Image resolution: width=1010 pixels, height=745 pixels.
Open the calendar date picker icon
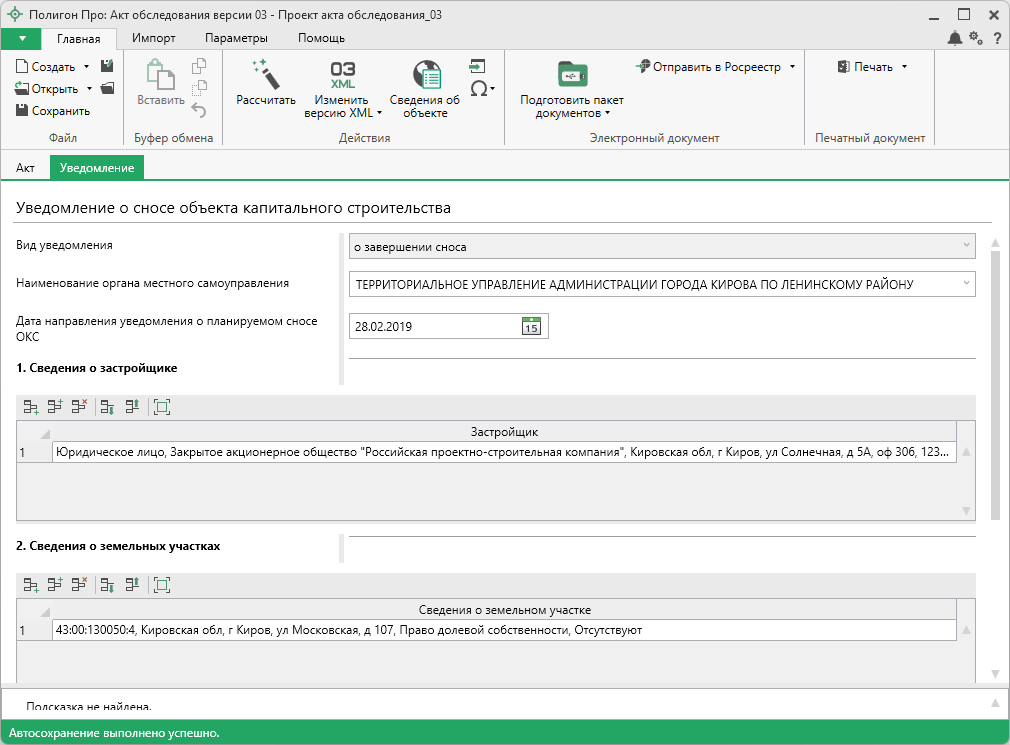[531, 326]
